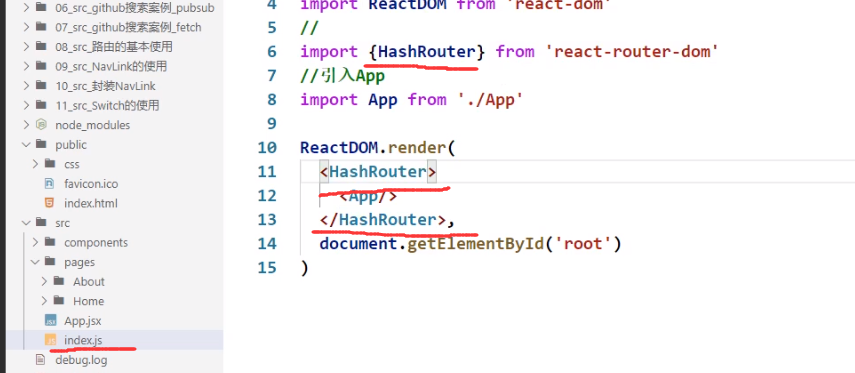Click the index.html HTML5 file icon
The width and height of the screenshot is (855, 373).
click(50, 203)
